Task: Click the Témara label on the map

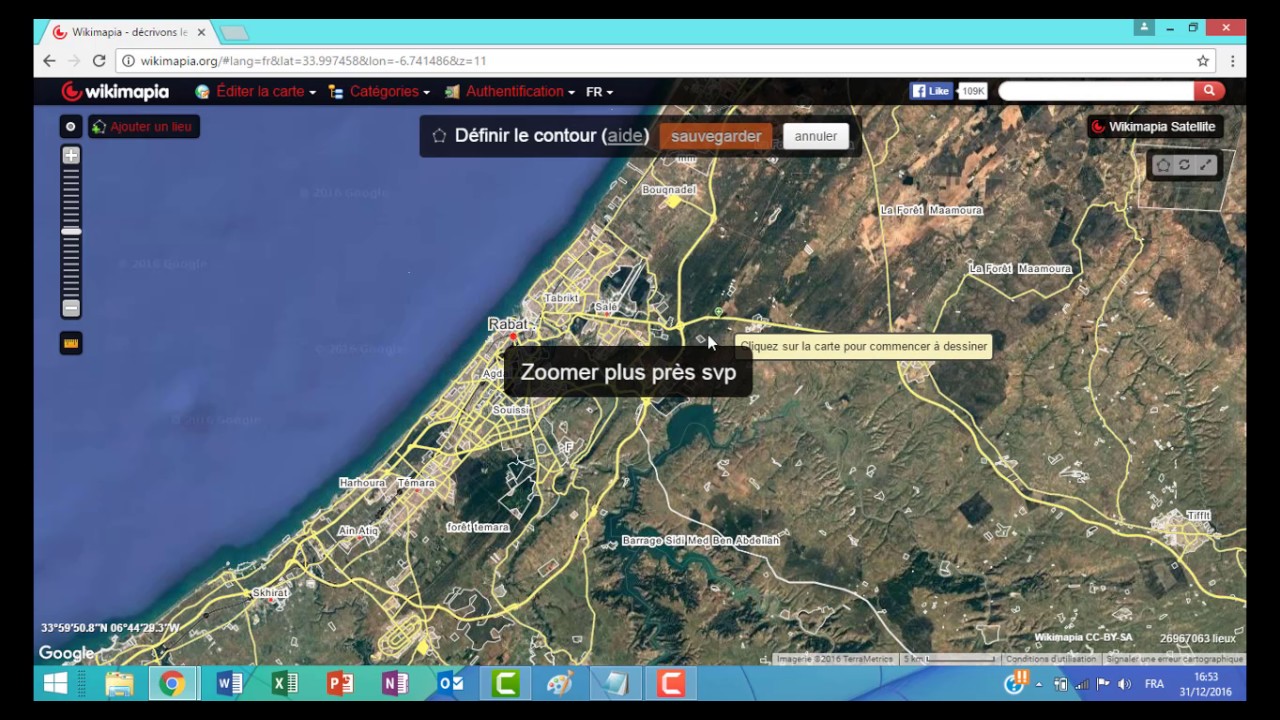Action: point(416,482)
